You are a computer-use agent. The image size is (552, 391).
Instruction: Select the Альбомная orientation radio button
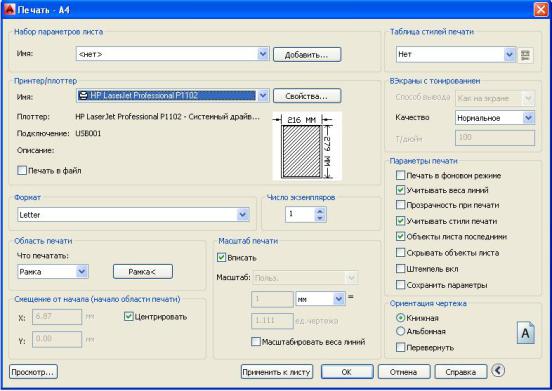pos(400,331)
